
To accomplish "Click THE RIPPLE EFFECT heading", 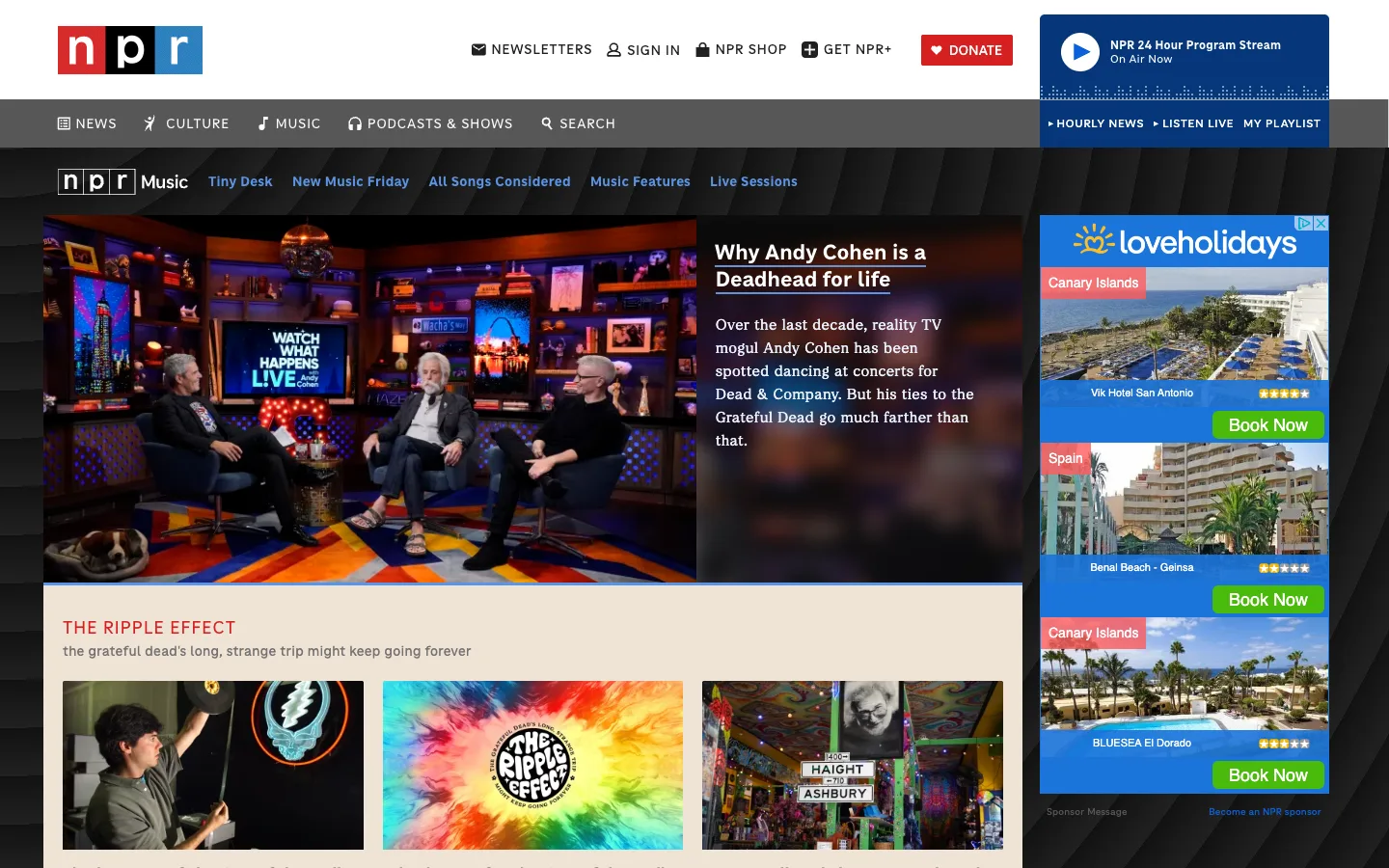I will pyautogui.click(x=150, y=628).
